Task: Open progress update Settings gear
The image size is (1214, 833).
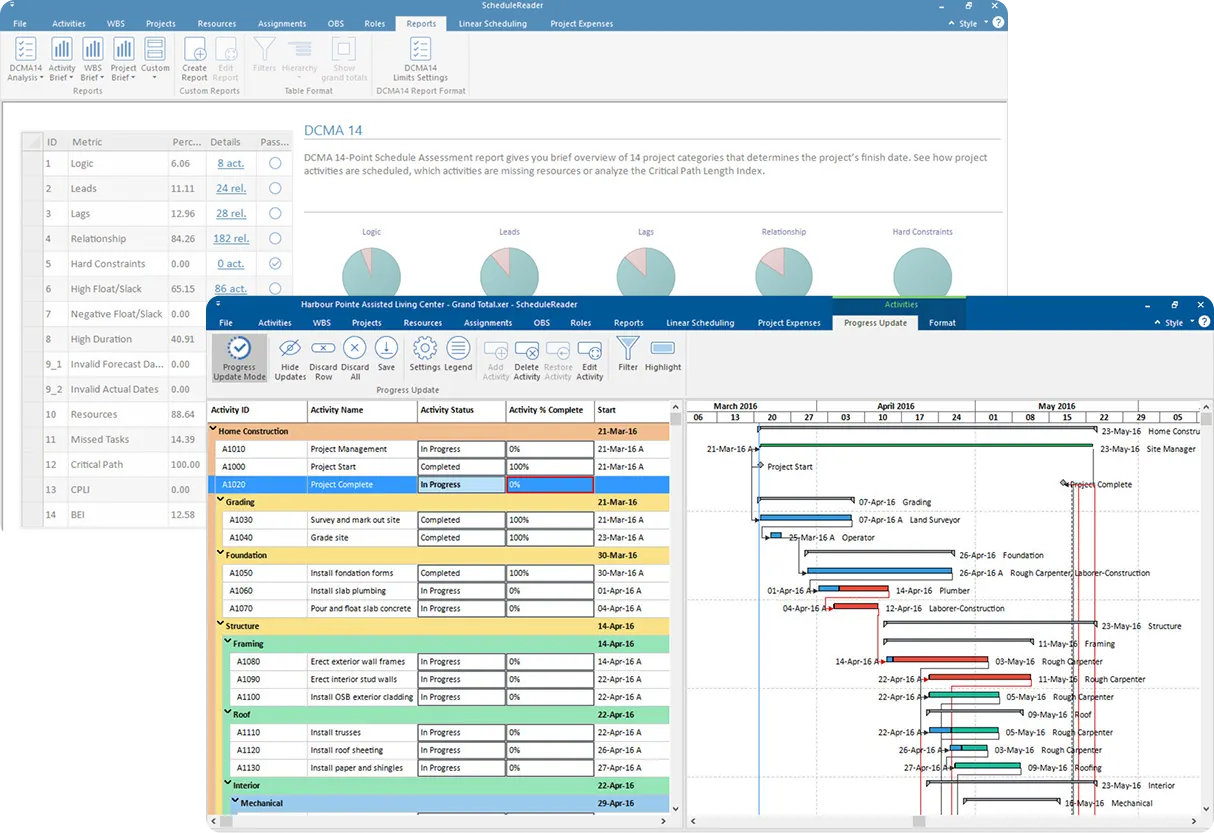Action: [425, 354]
